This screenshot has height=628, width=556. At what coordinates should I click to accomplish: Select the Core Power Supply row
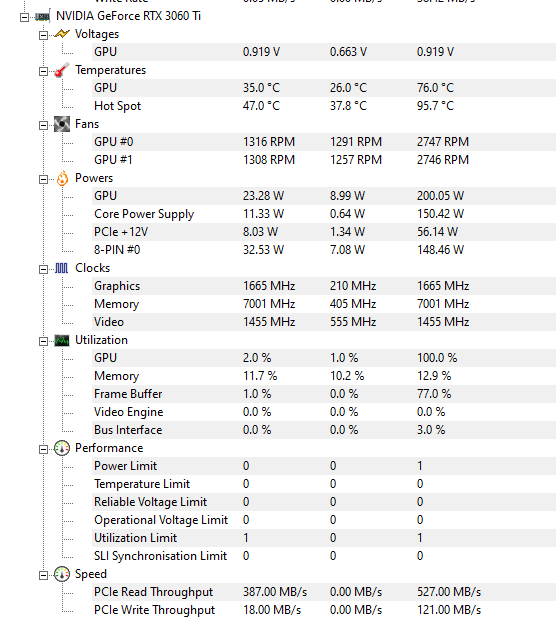324,214
